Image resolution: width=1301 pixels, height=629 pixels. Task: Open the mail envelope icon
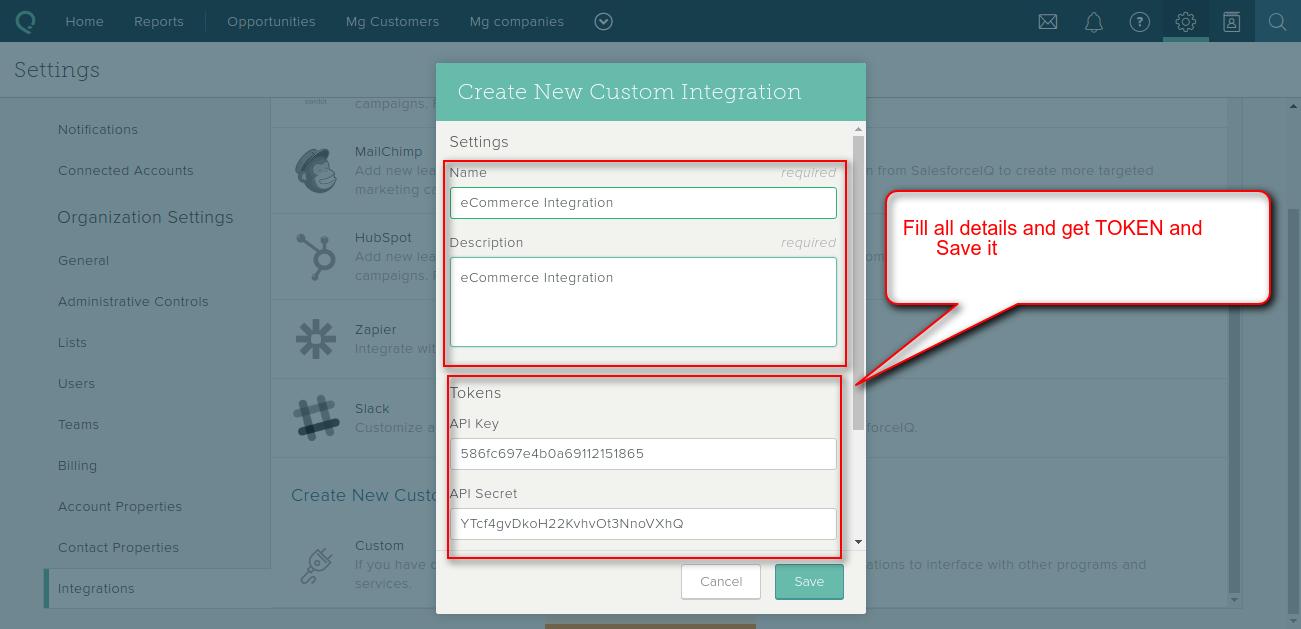point(1048,21)
